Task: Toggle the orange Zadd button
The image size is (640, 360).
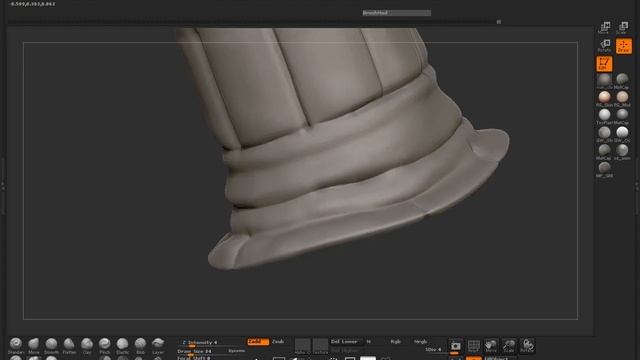Action: point(258,342)
